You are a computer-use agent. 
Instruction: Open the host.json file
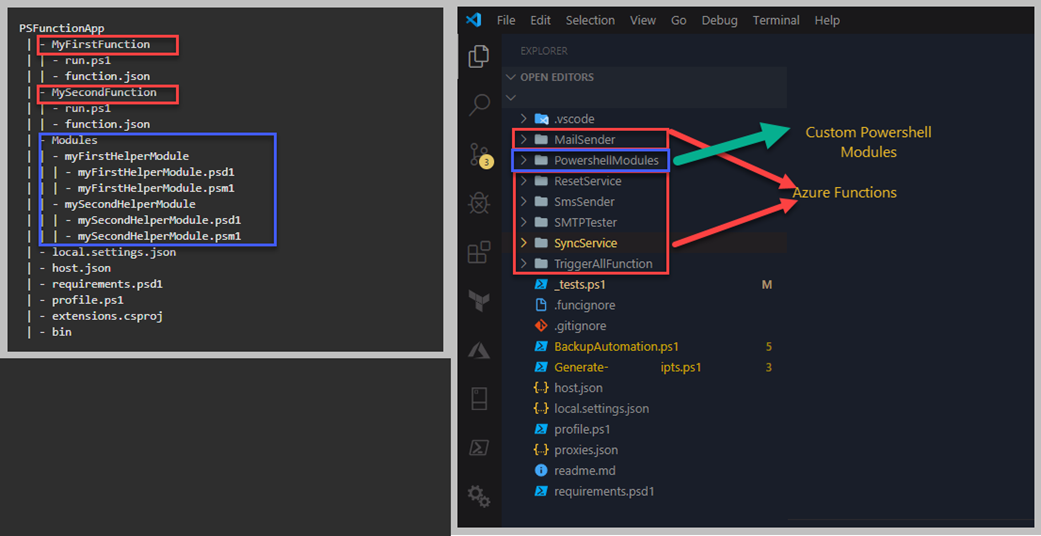coord(578,388)
